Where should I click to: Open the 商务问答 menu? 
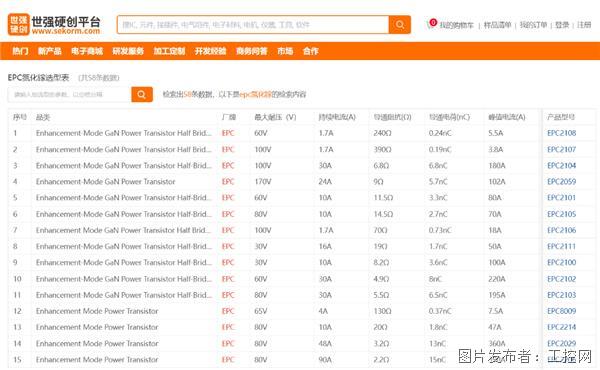252,51
